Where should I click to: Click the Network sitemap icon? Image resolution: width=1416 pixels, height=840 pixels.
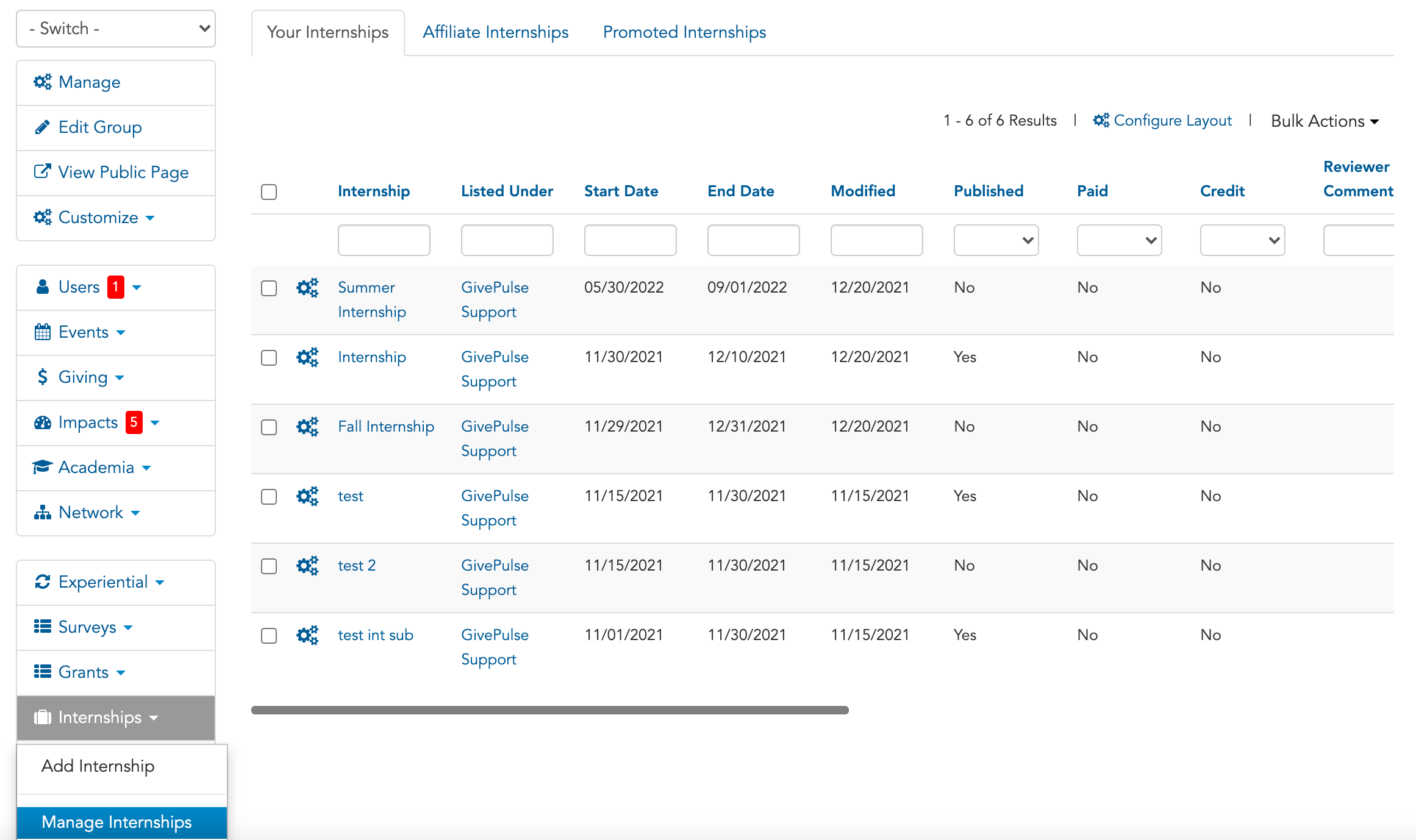43,513
